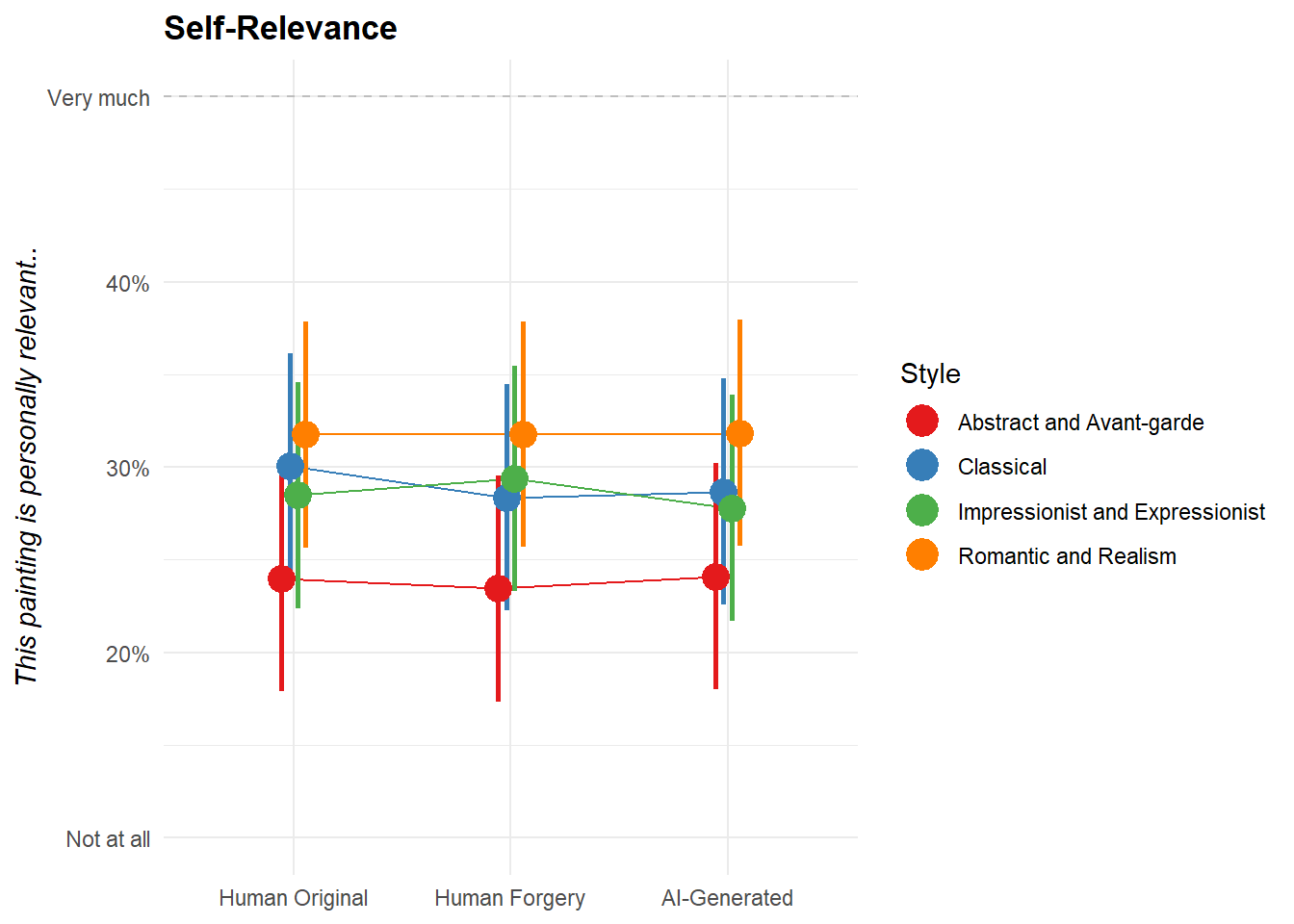Viewport: 1294px width, 924px height.
Task: Click the red data point above Human Original
Action: point(281,578)
